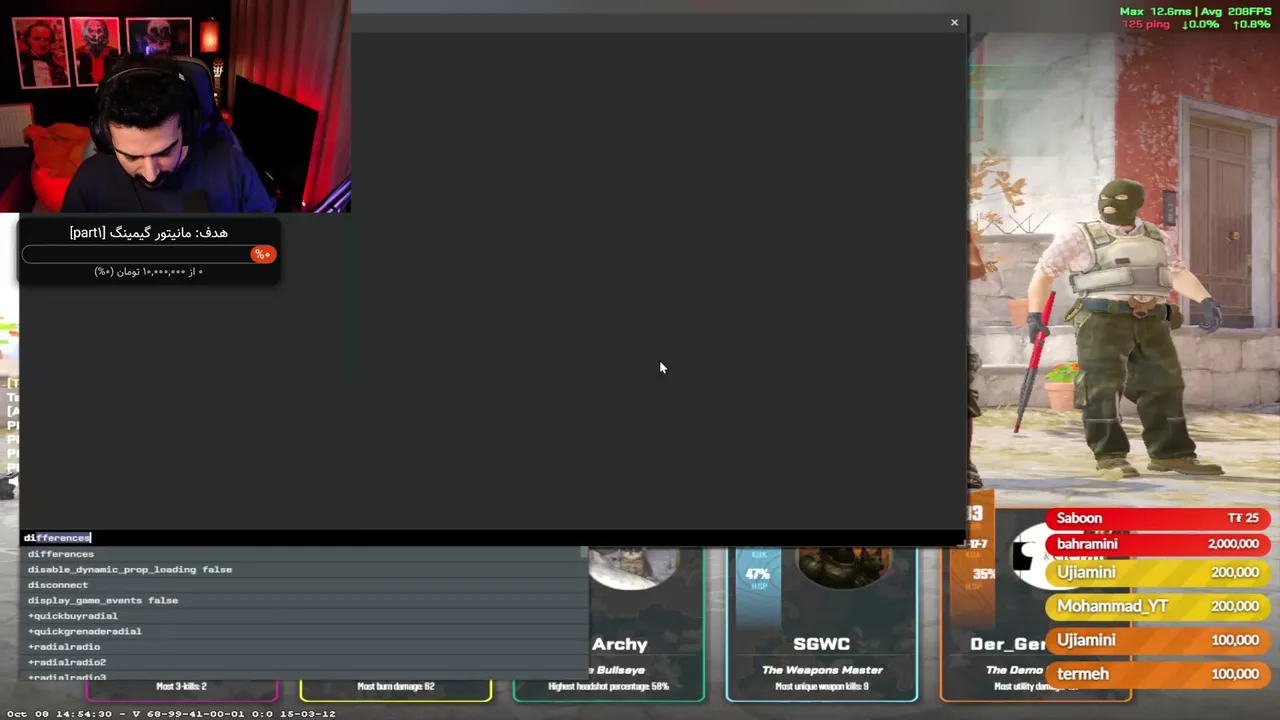The height and width of the screenshot is (720, 1280).
Task: Click the Mohammad_YT donor entry
Action: (x=1158, y=606)
